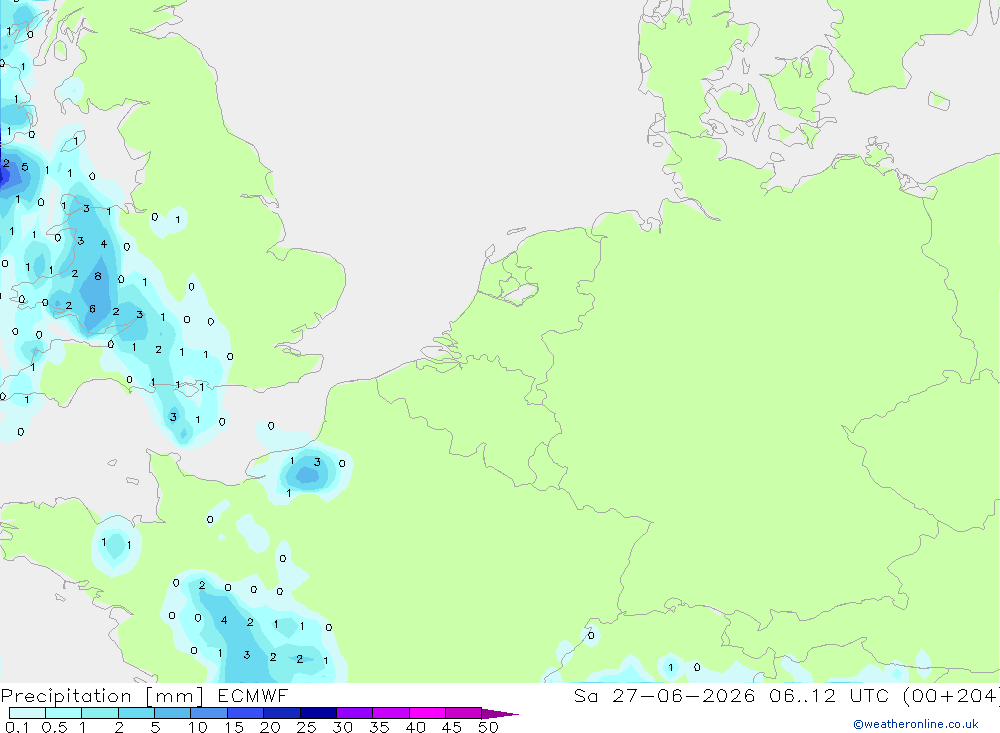Click the '0.1' legend scale label

point(17,727)
